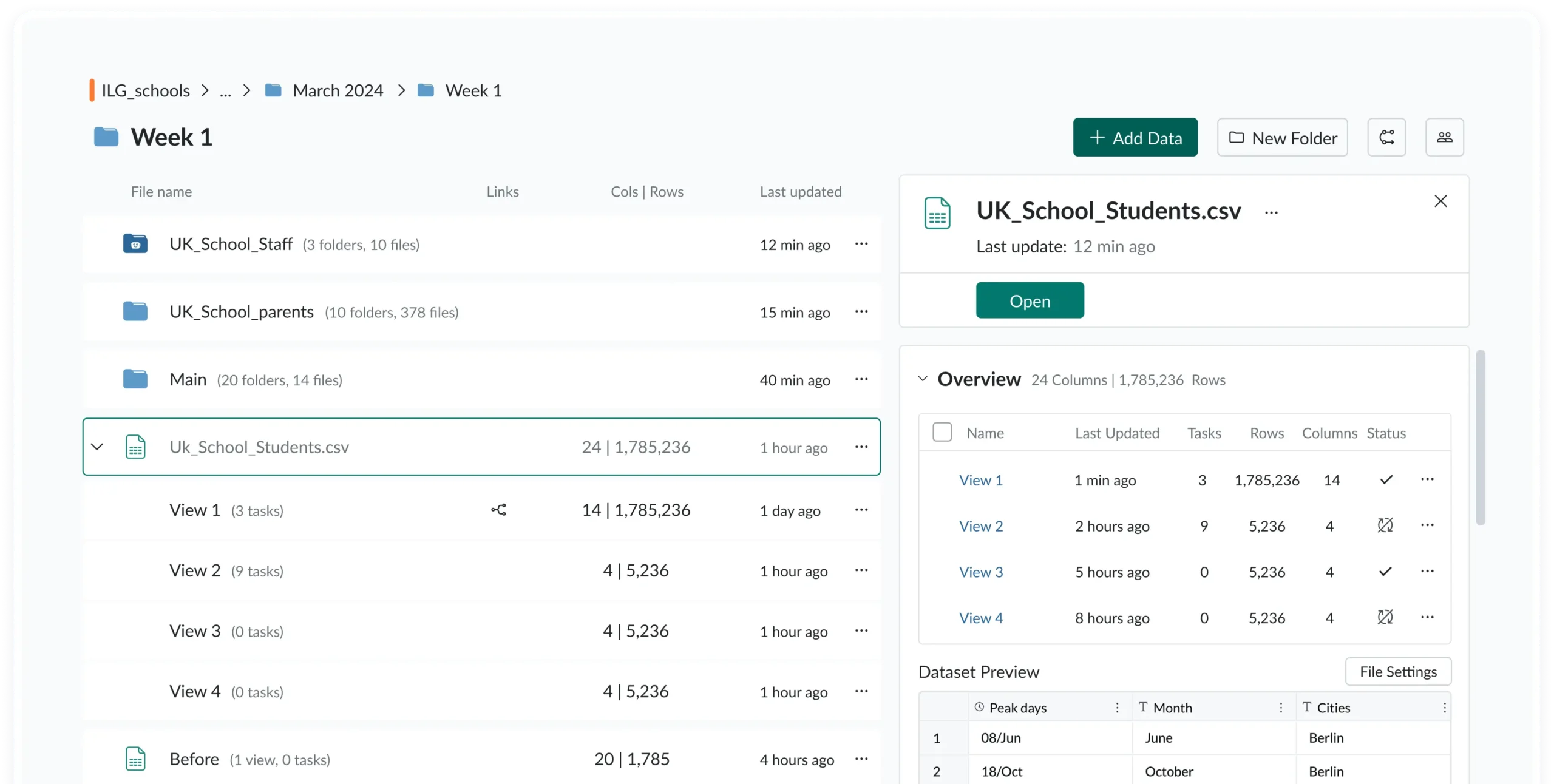Click the details panel vertical scrollbar

(x=1480, y=437)
